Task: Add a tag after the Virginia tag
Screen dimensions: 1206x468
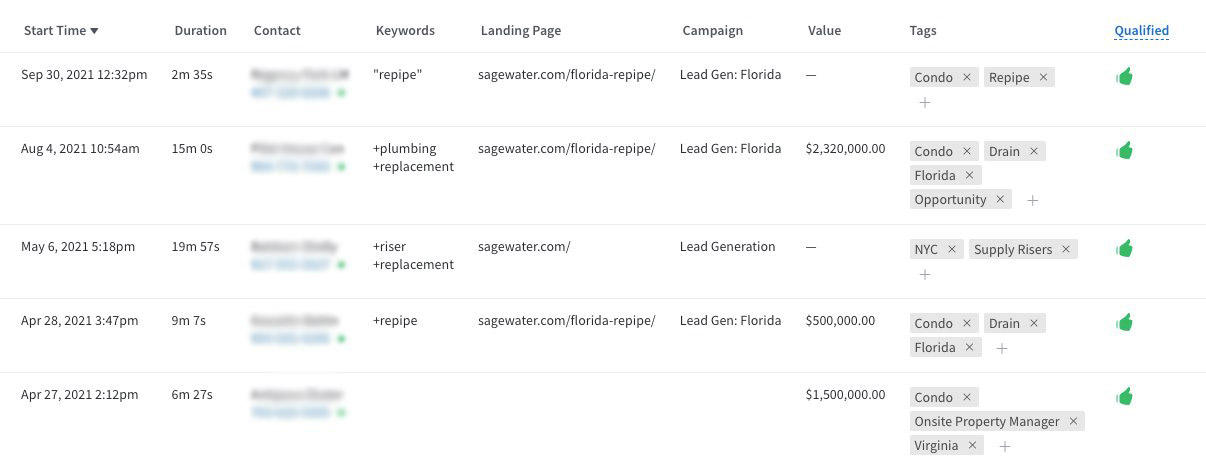Action: (x=1005, y=446)
